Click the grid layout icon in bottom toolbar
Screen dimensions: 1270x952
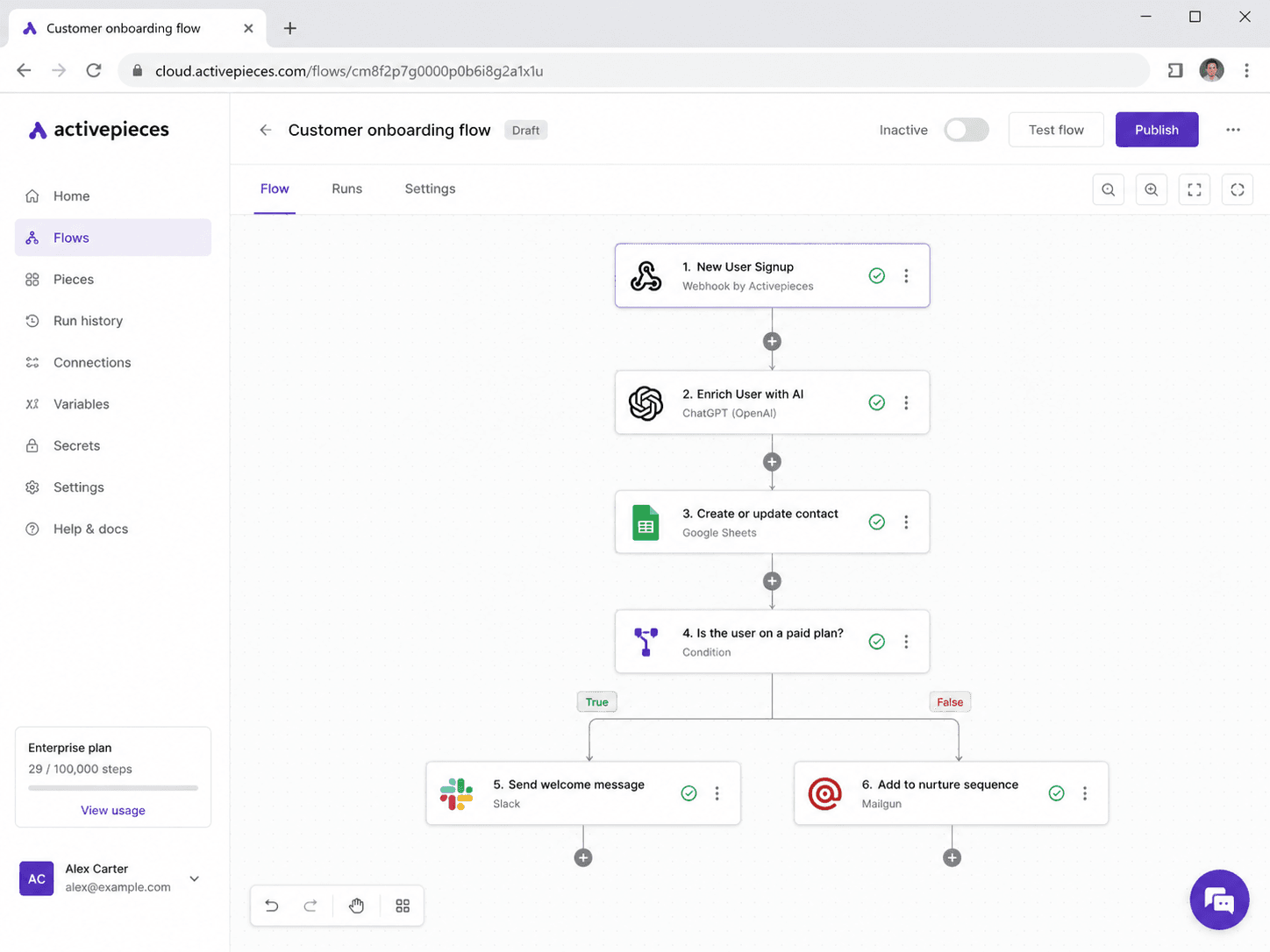(403, 906)
